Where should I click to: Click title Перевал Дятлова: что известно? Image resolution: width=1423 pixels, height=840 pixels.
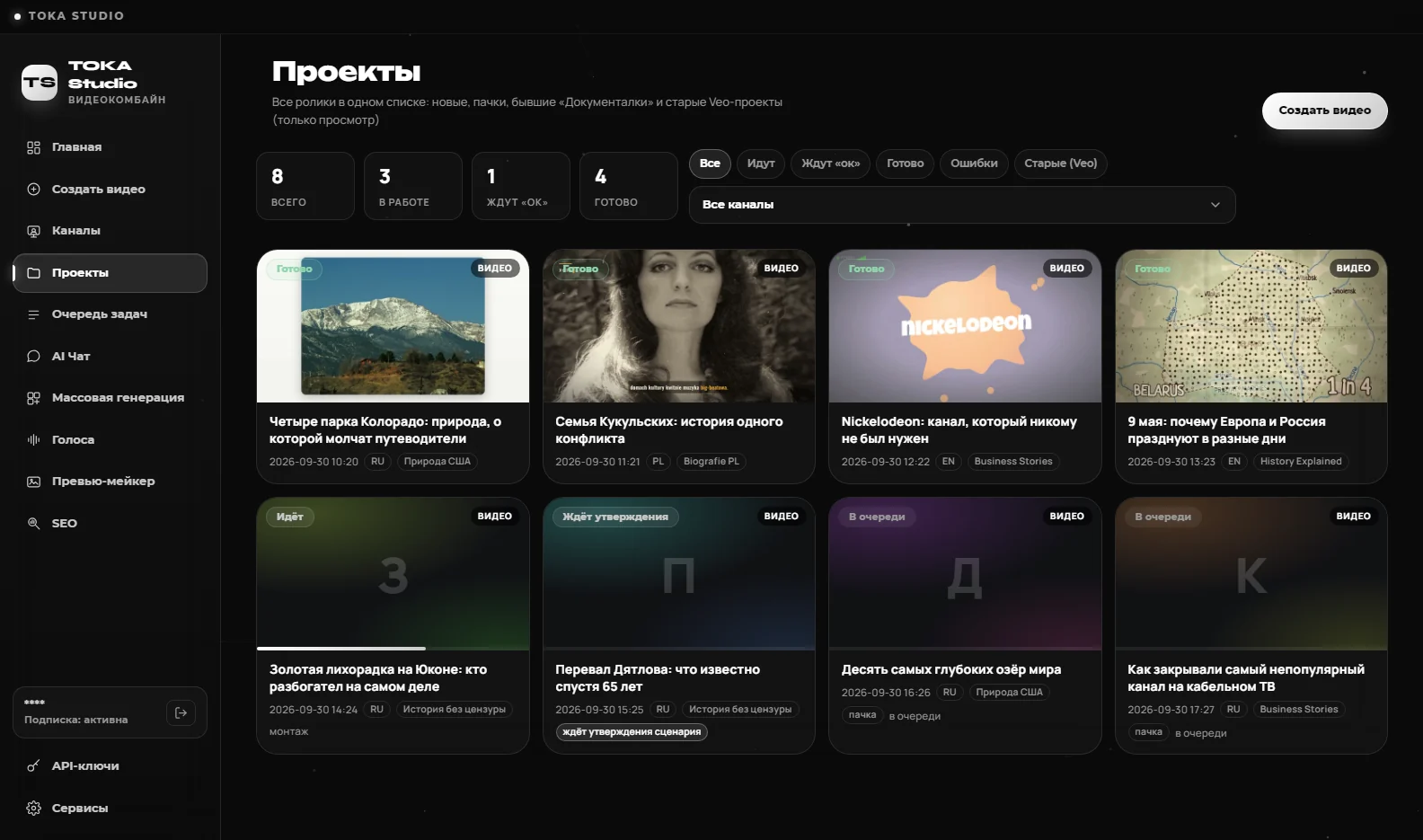coord(658,678)
